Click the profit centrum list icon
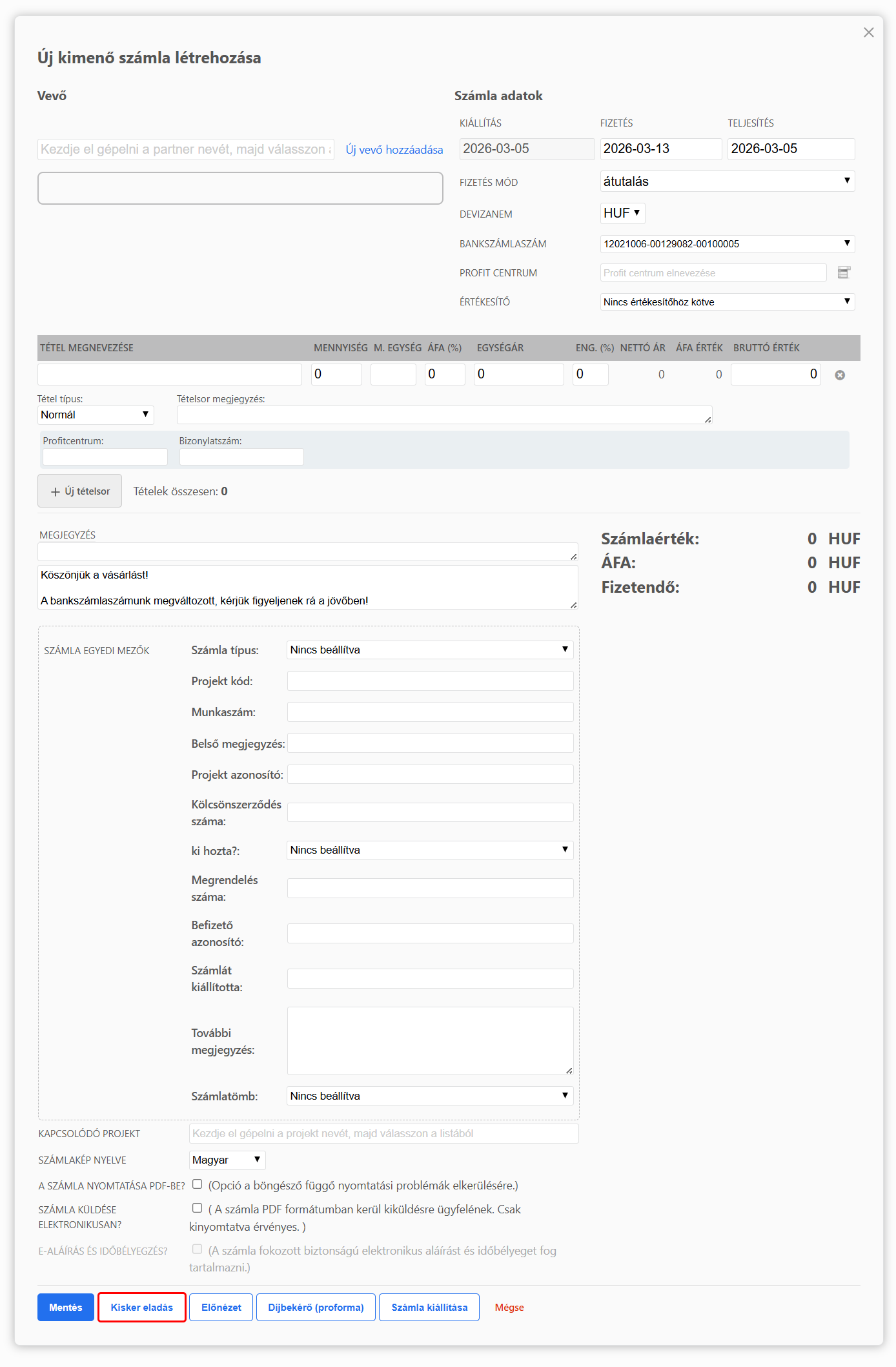896x1367 pixels. [843, 272]
